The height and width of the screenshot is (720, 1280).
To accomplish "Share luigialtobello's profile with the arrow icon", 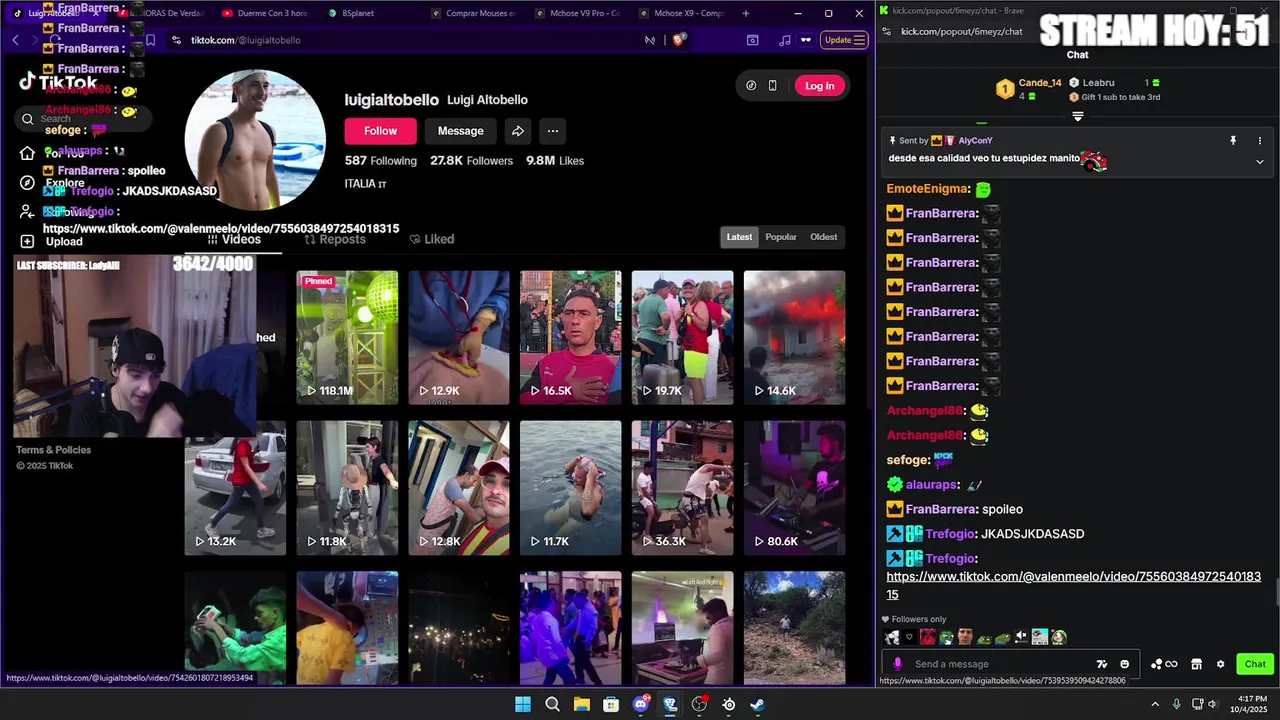I will (x=518, y=131).
